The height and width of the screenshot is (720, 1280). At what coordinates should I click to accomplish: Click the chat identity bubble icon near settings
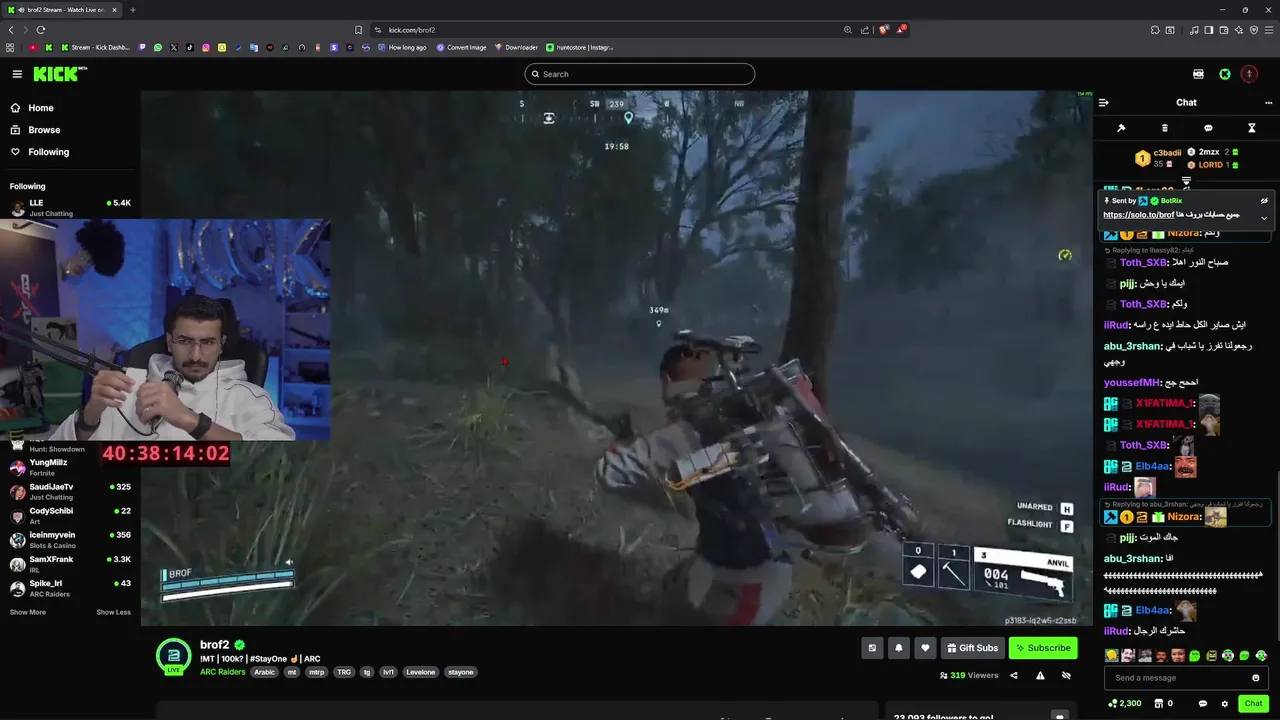click(1203, 704)
